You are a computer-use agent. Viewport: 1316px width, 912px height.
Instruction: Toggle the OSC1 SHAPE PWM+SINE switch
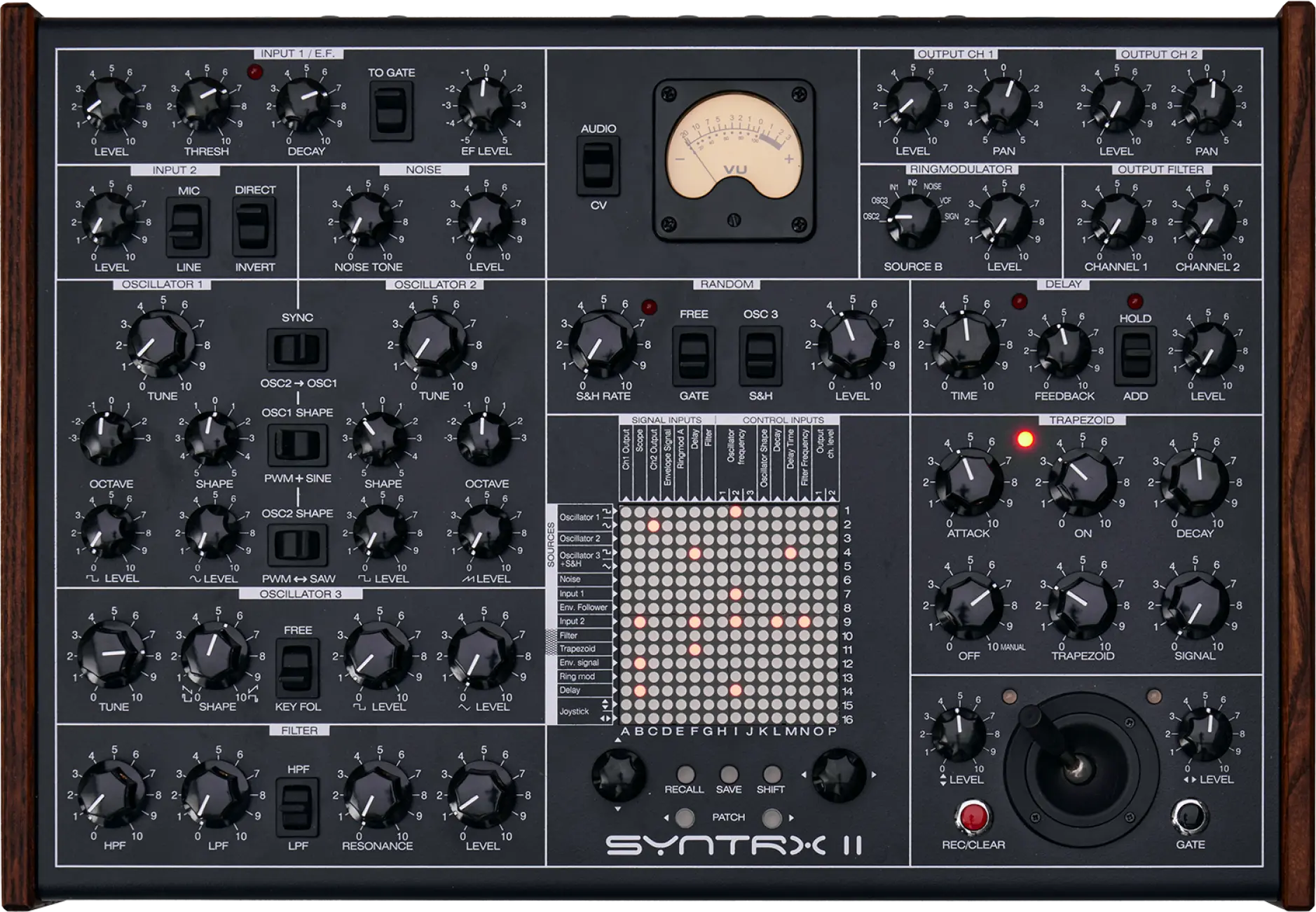click(297, 445)
